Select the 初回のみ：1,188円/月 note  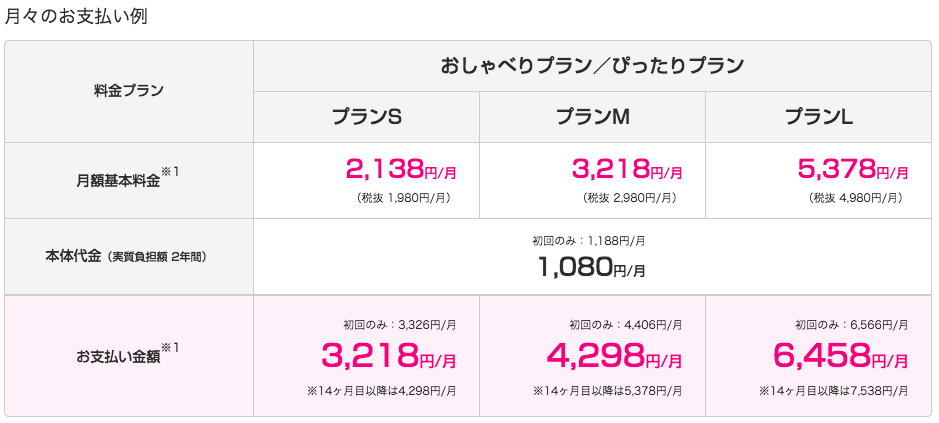588,241
